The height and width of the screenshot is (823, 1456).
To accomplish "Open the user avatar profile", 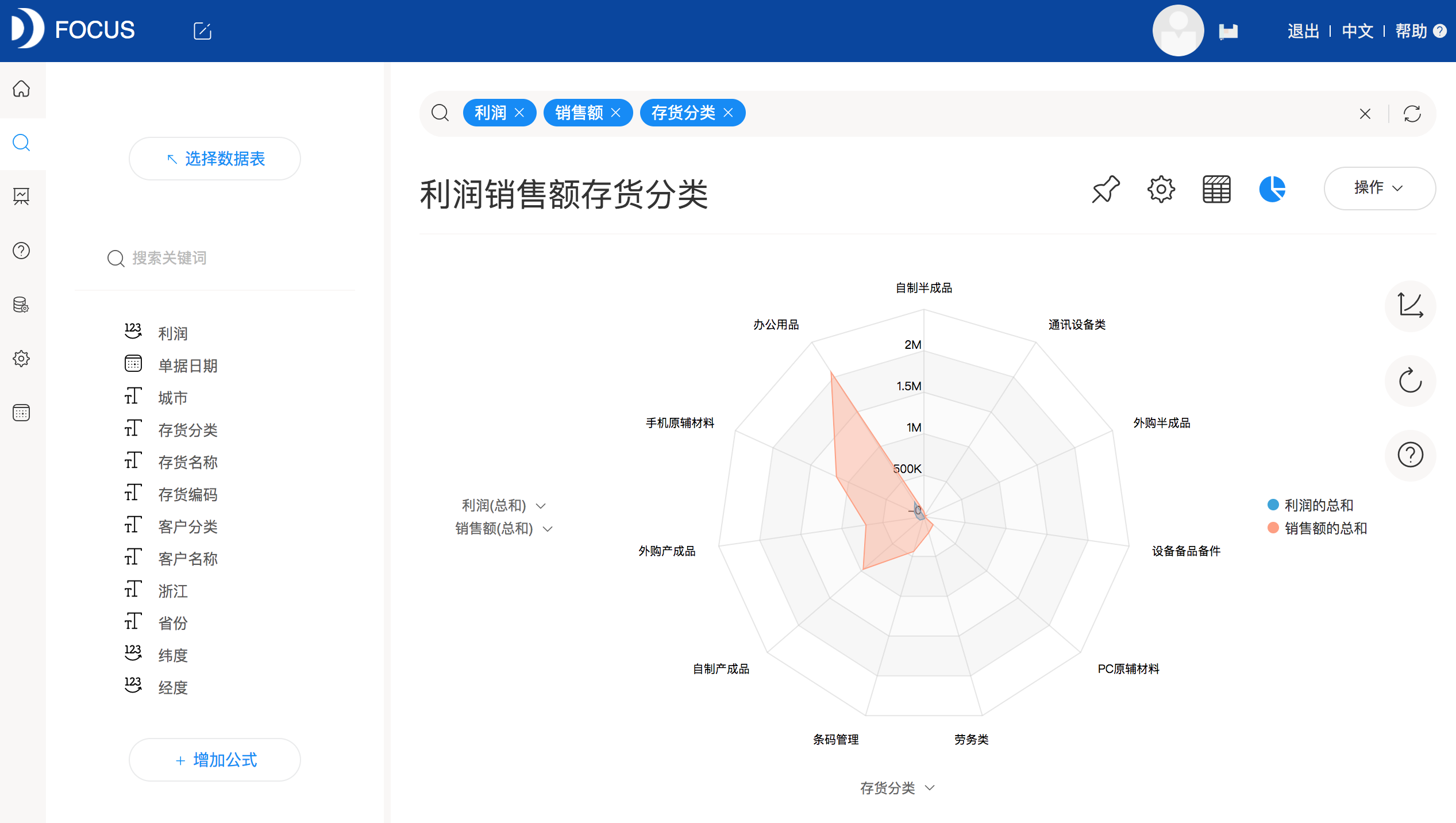I will click(x=1178, y=30).
